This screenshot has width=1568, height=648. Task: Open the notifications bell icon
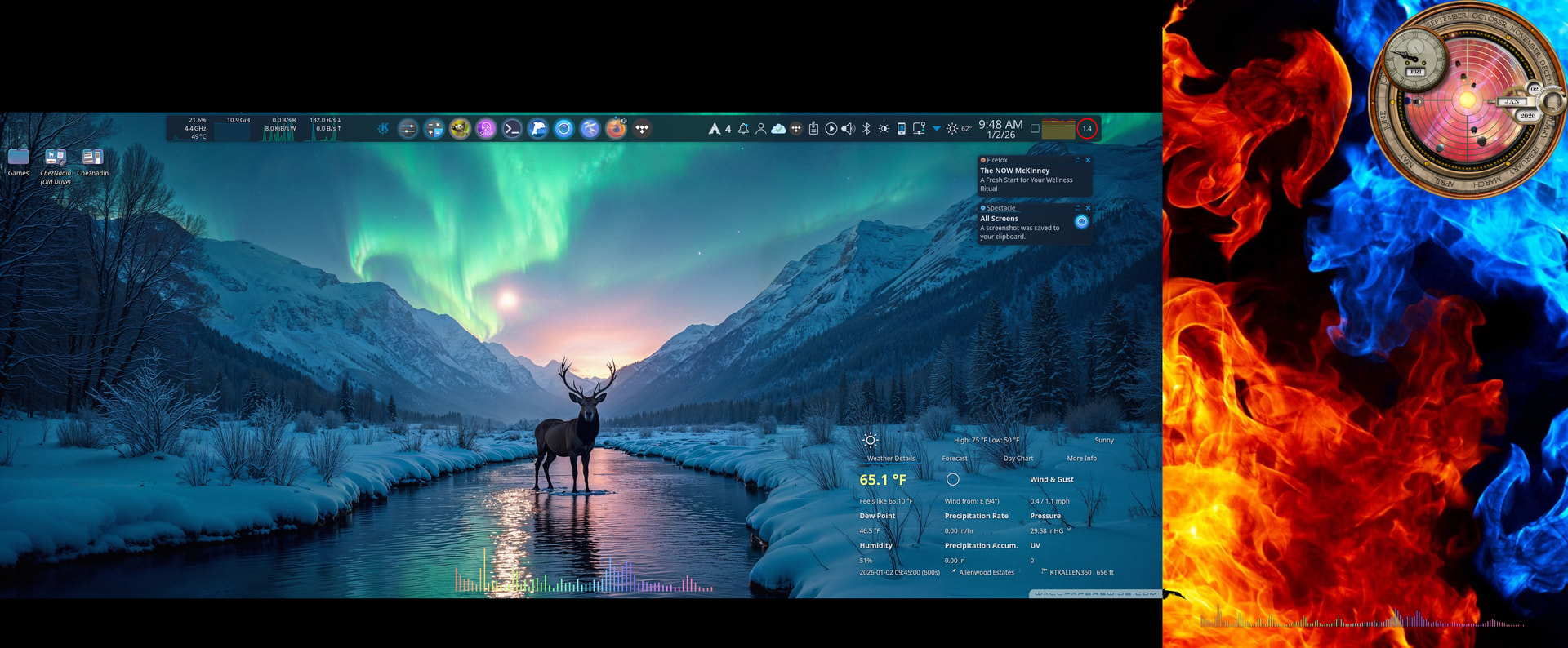(743, 129)
